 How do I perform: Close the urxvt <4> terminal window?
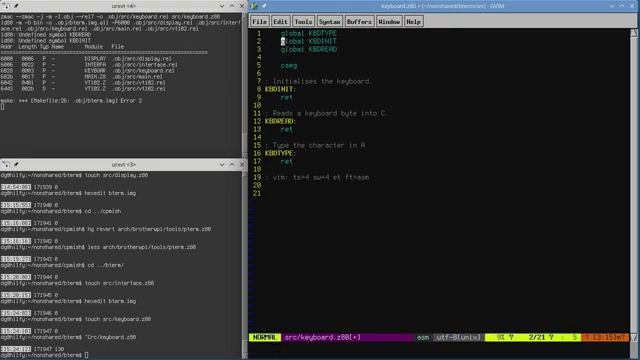242,6
